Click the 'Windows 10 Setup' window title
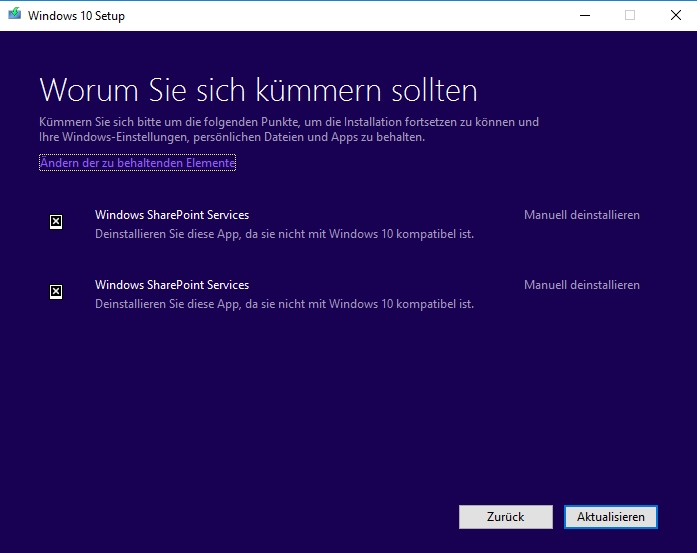The height and width of the screenshot is (553, 697). pyautogui.click(x=76, y=16)
